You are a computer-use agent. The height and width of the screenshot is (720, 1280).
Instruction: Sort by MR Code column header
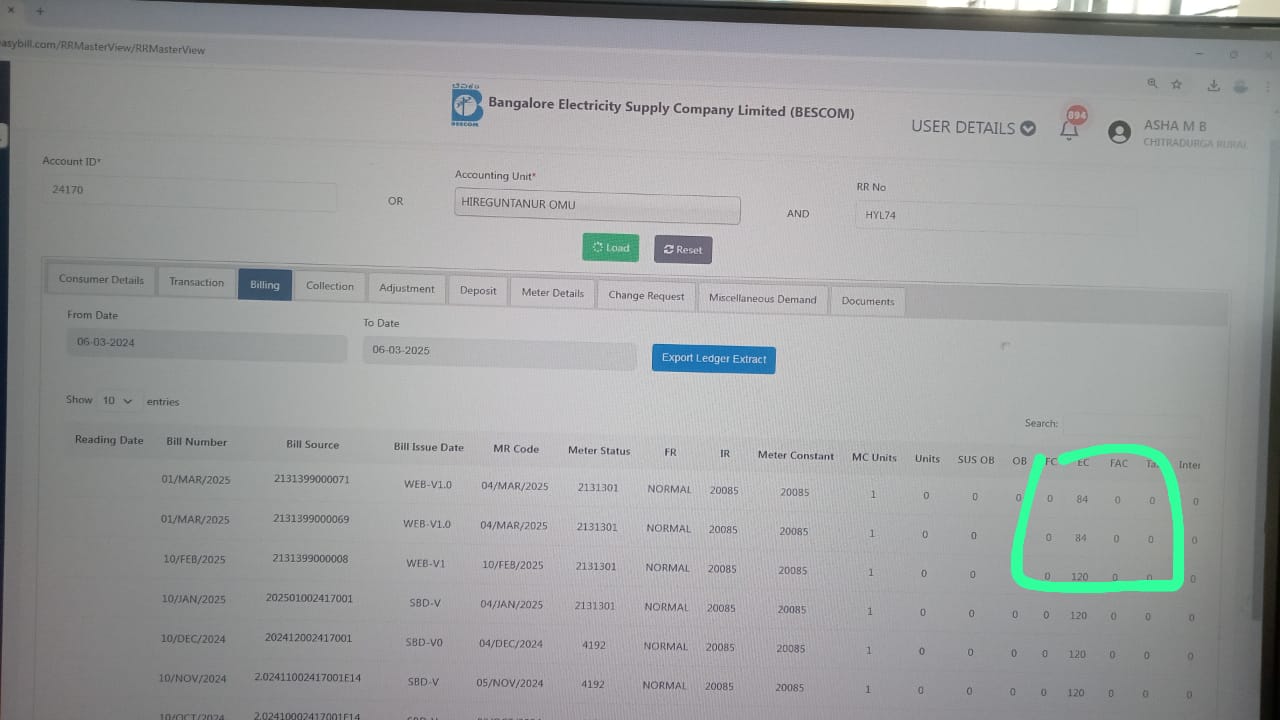tap(516, 449)
